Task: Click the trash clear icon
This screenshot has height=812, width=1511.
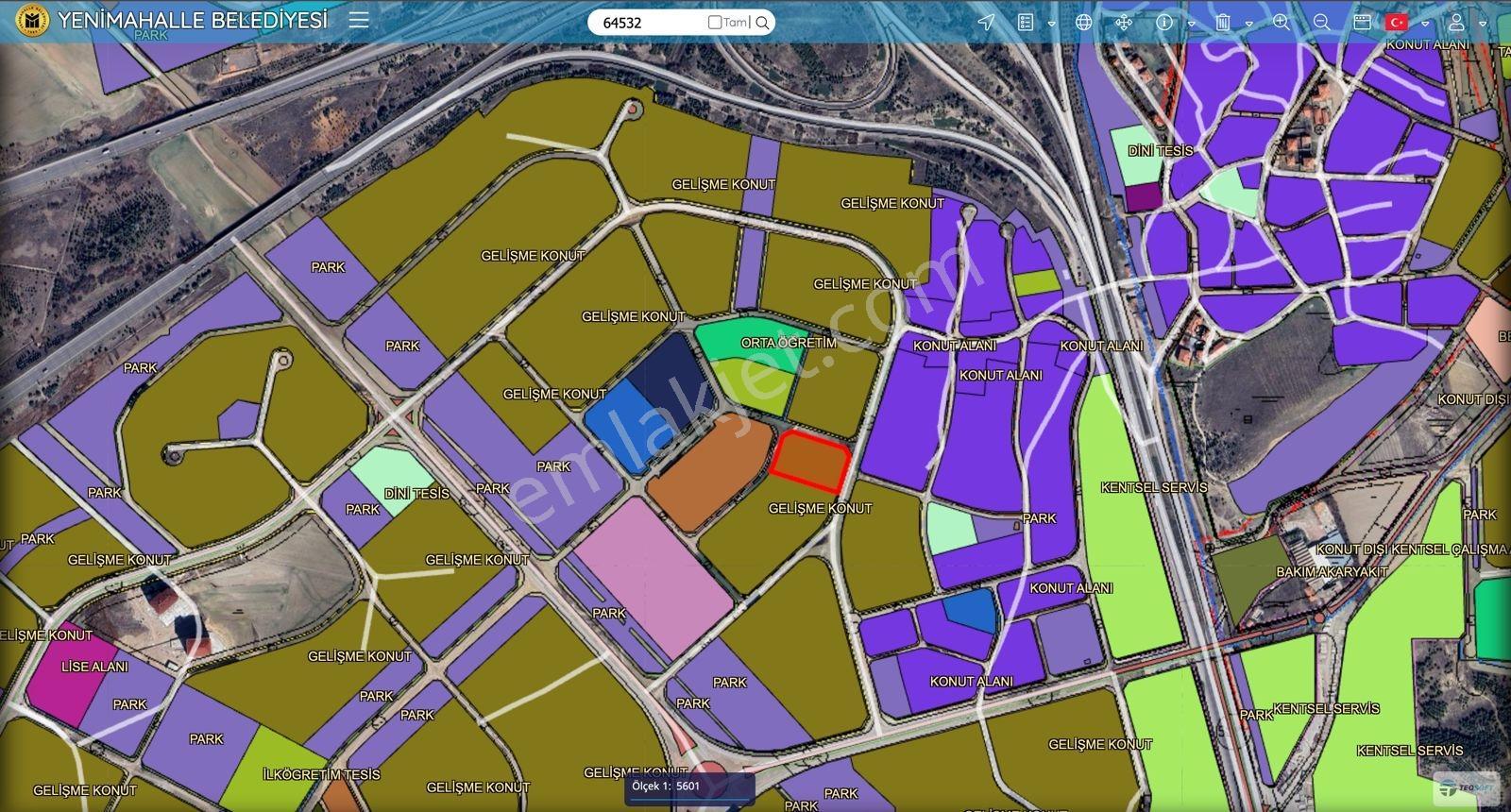Action: click(x=1223, y=22)
